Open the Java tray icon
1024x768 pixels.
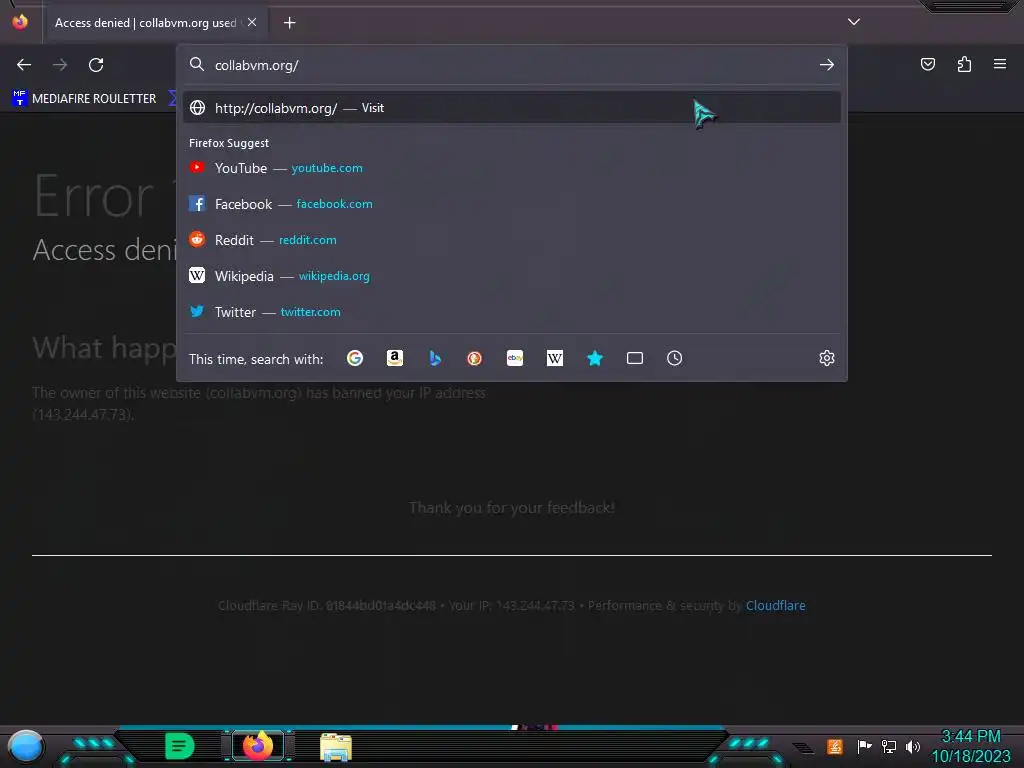pos(835,746)
